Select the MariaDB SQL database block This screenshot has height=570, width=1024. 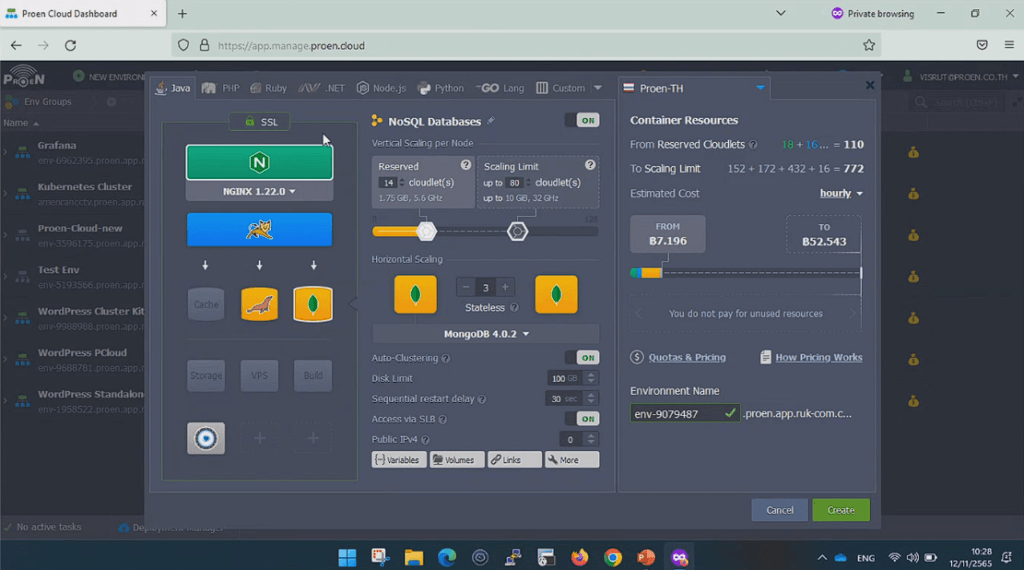[259, 304]
